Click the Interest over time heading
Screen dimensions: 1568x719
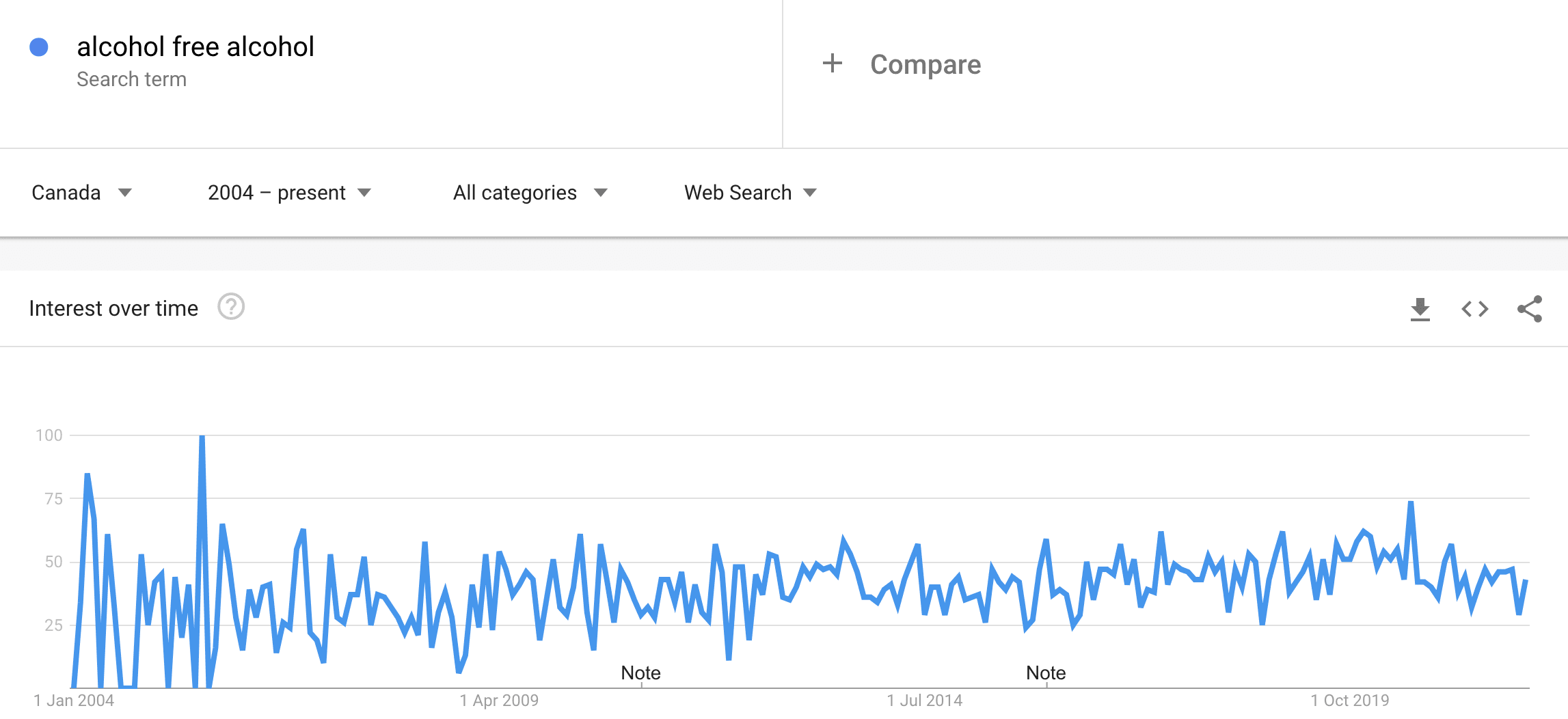click(x=113, y=308)
